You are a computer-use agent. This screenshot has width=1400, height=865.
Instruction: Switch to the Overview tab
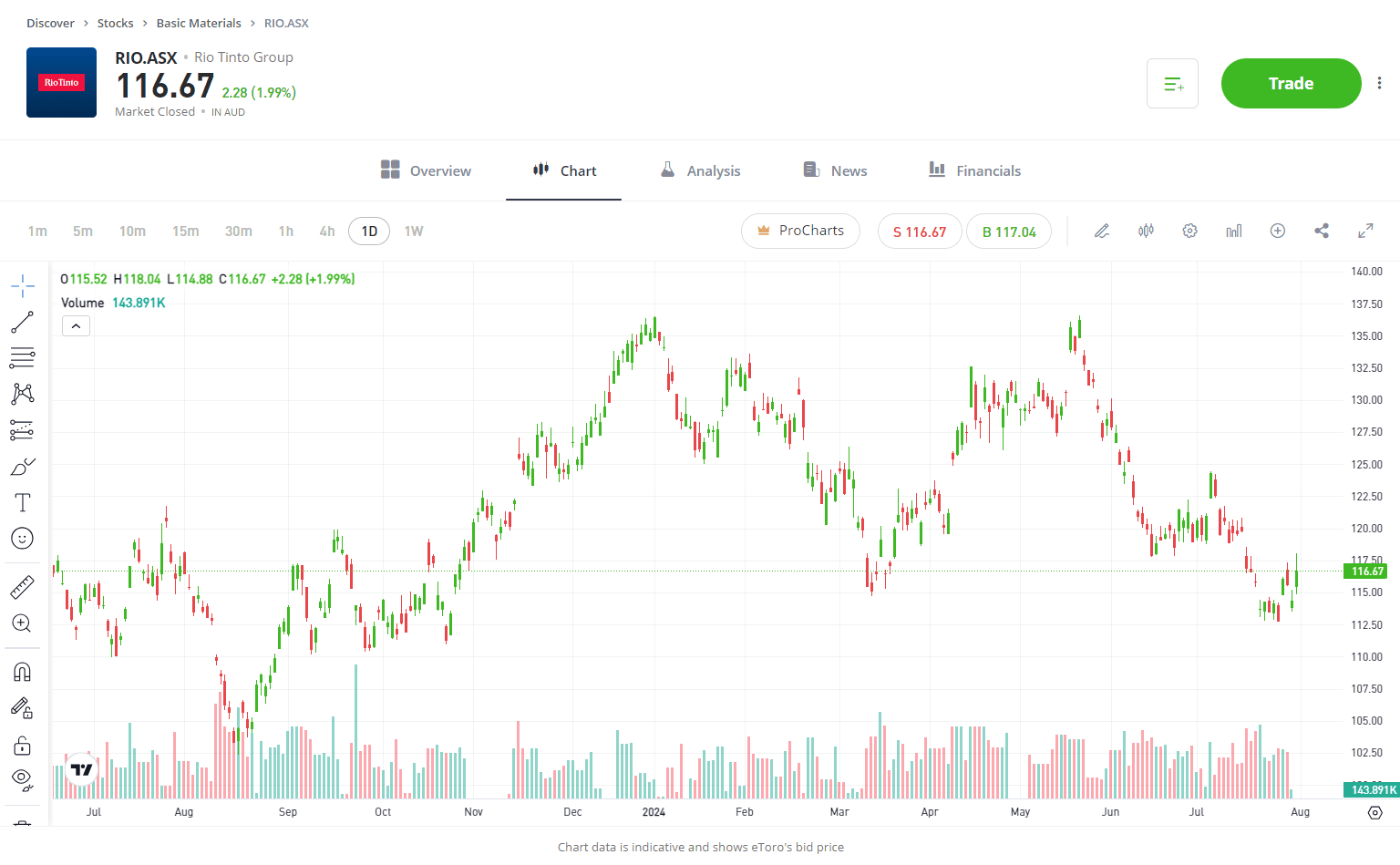click(x=426, y=170)
